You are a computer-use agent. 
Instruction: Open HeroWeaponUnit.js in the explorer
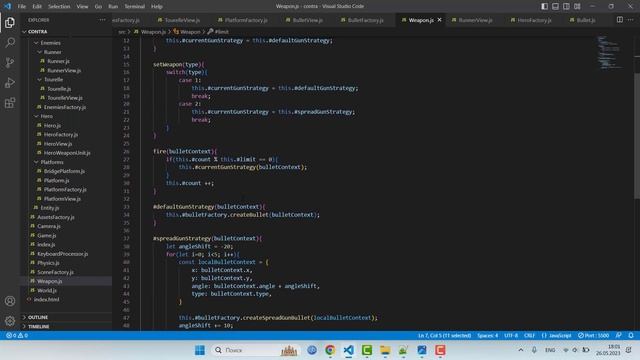[67, 153]
